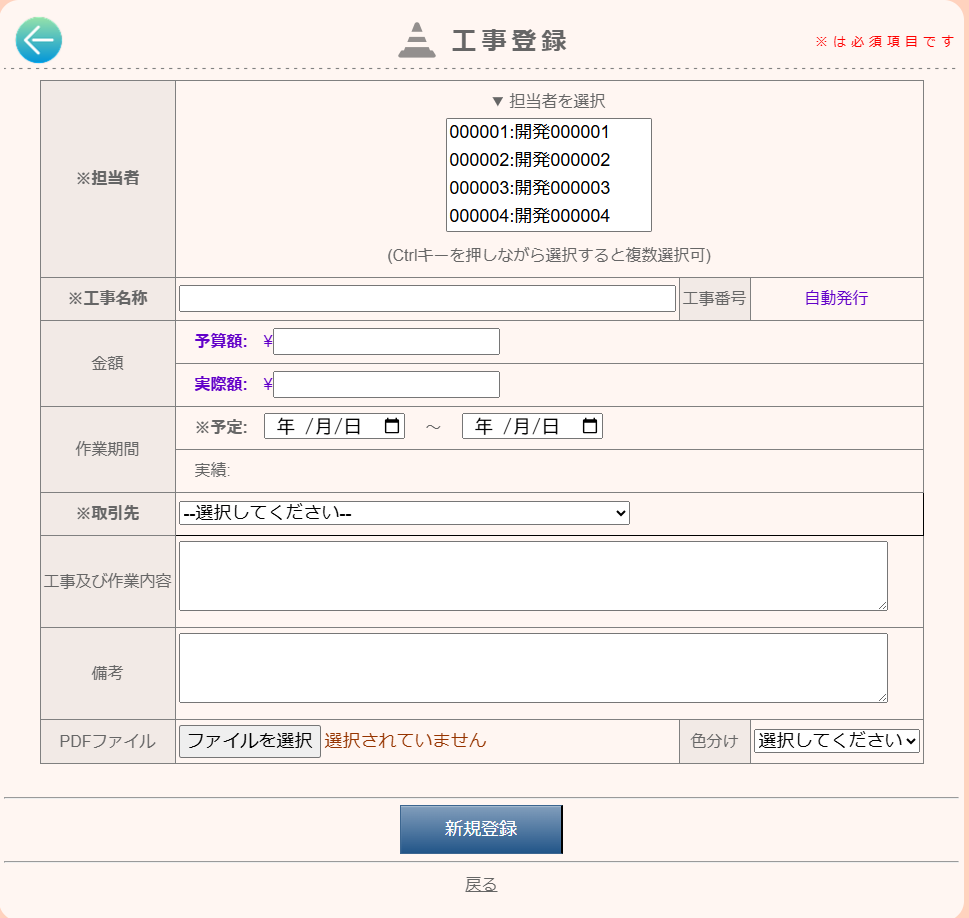
Task: Open the 色分け color dropdown
Action: pyautogui.click(x=836, y=741)
